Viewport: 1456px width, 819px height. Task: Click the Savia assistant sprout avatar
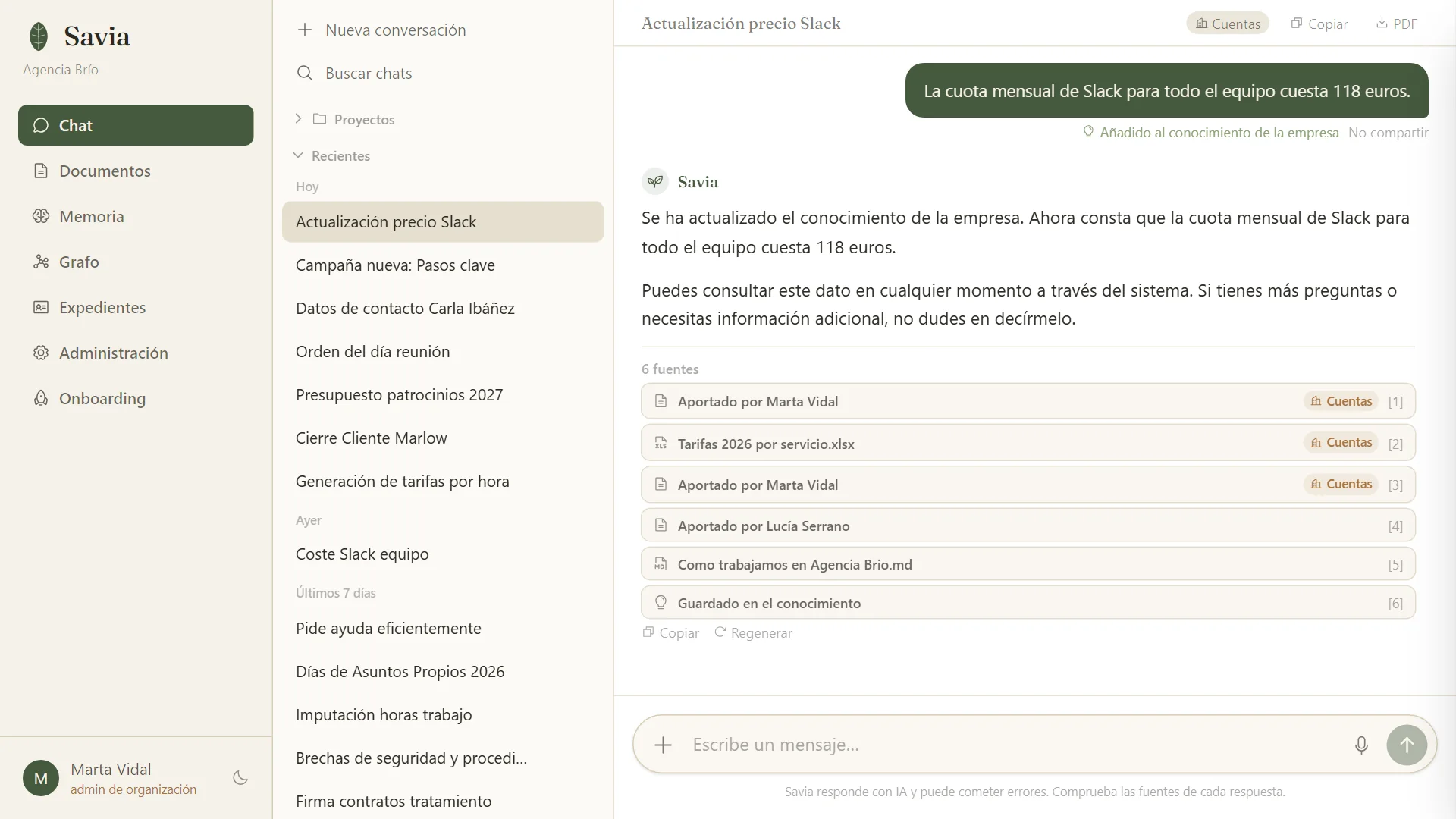point(655,182)
